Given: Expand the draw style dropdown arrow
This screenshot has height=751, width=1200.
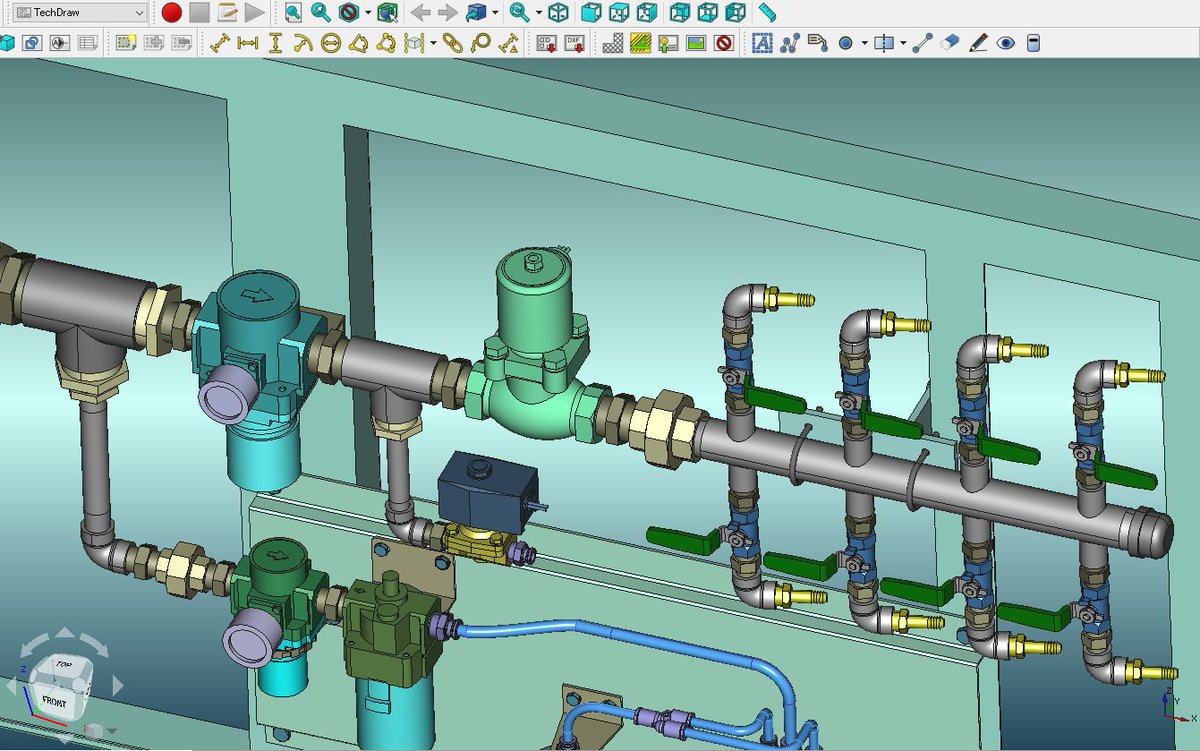Looking at the screenshot, I should click(367, 12).
